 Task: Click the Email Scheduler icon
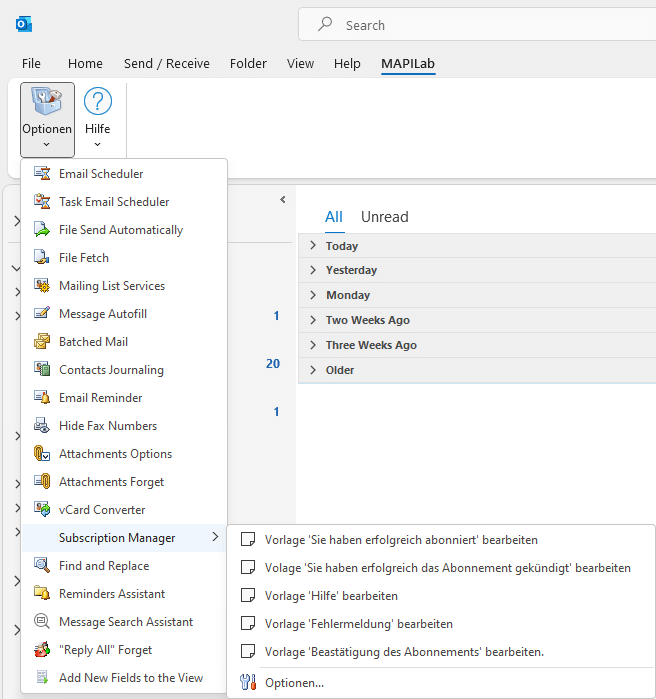pos(42,173)
